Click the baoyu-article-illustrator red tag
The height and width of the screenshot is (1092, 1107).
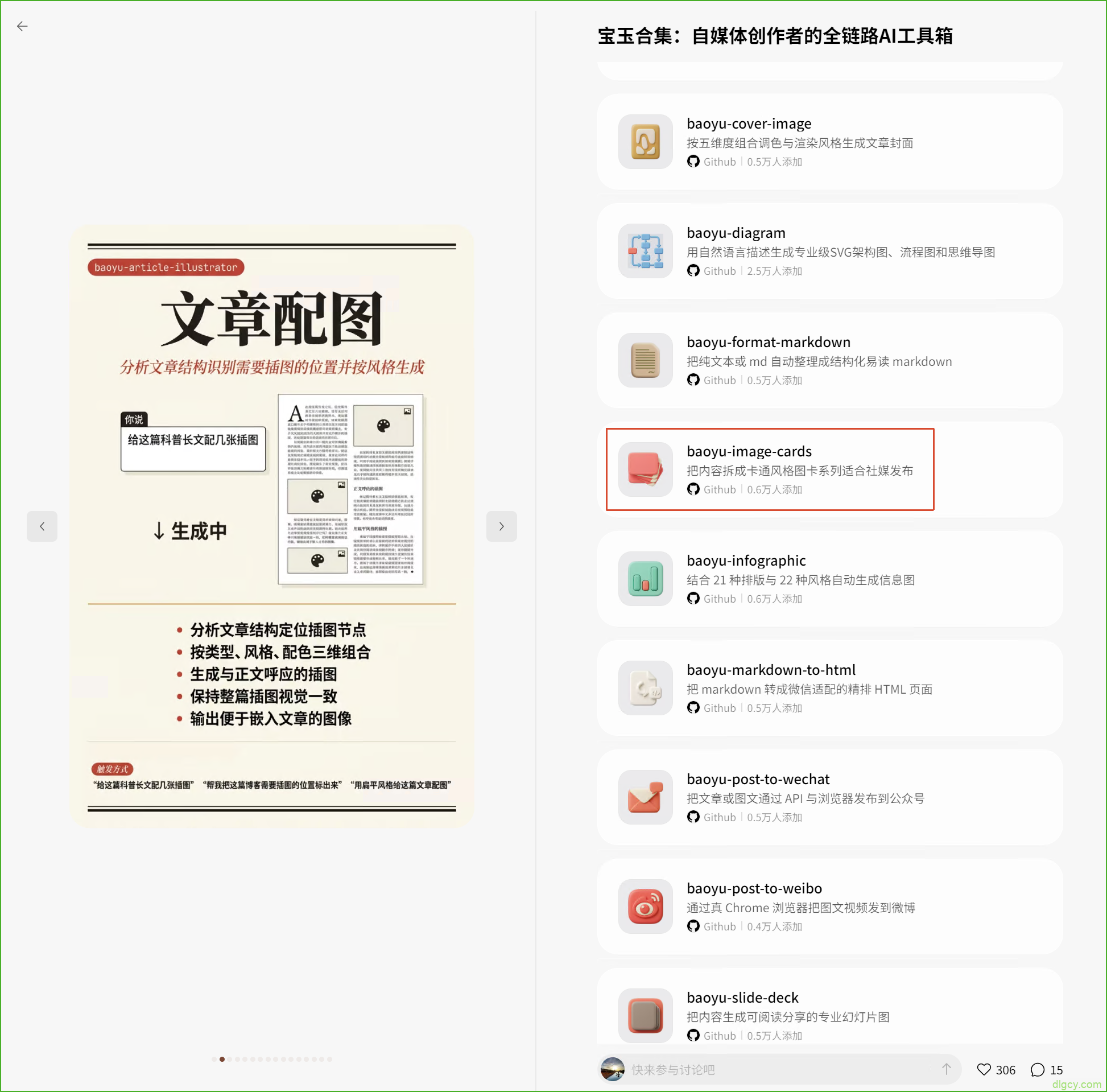[166, 267]
